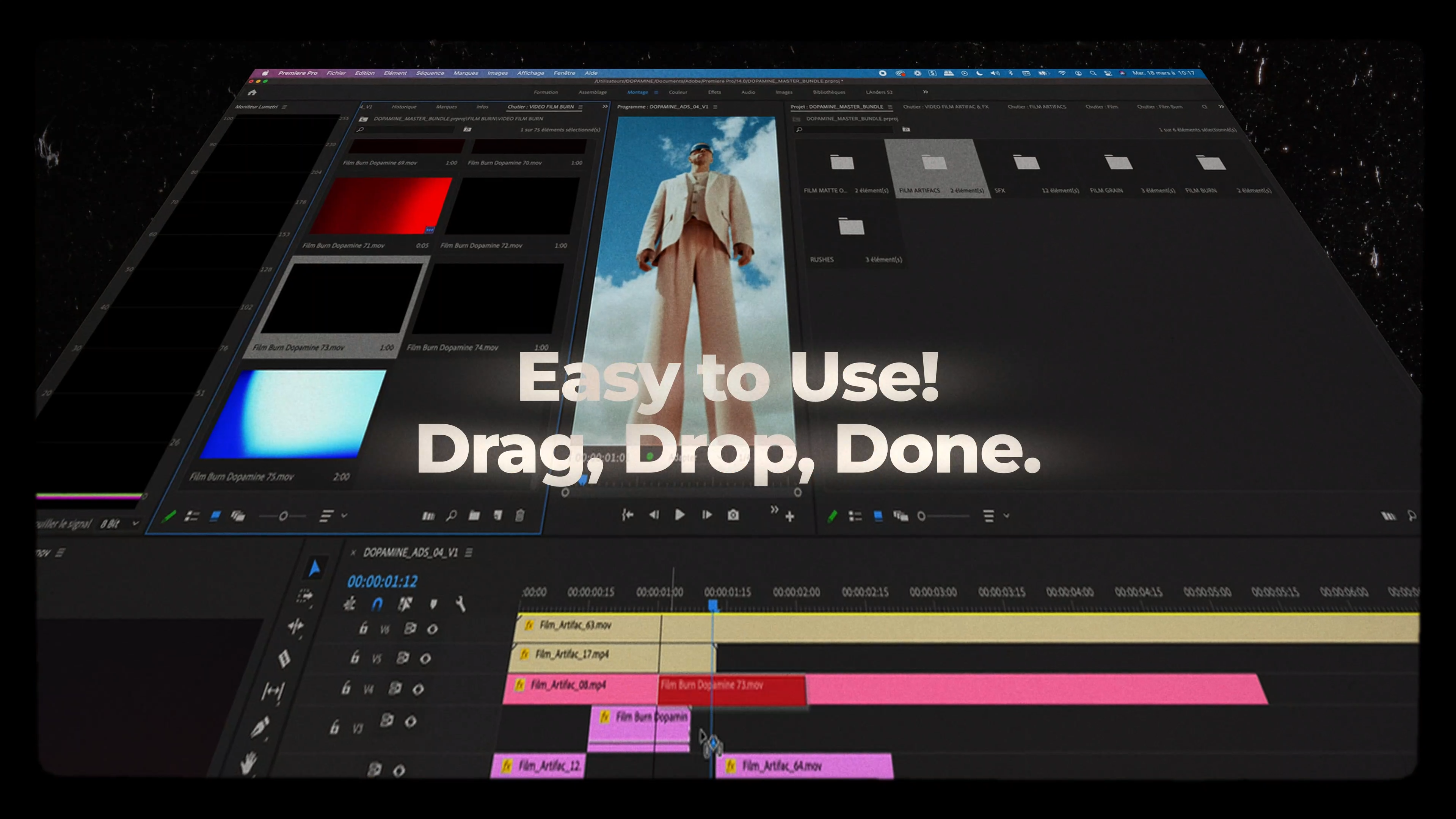Open timeline wrench display settings
The height and width of the screenshot is (819, 1456).
pyautogui.click(x=461, y=604)
